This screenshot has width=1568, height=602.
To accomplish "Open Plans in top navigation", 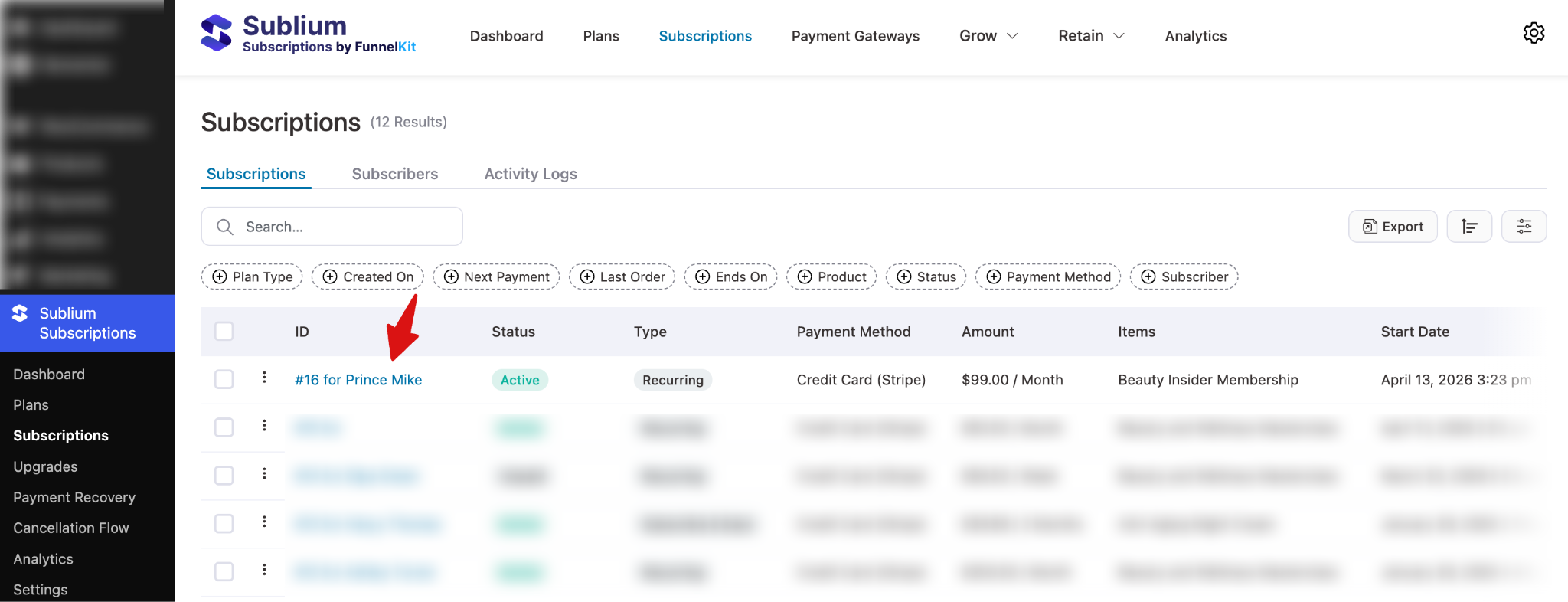I will pyautogui.click(x=601, y=36).
